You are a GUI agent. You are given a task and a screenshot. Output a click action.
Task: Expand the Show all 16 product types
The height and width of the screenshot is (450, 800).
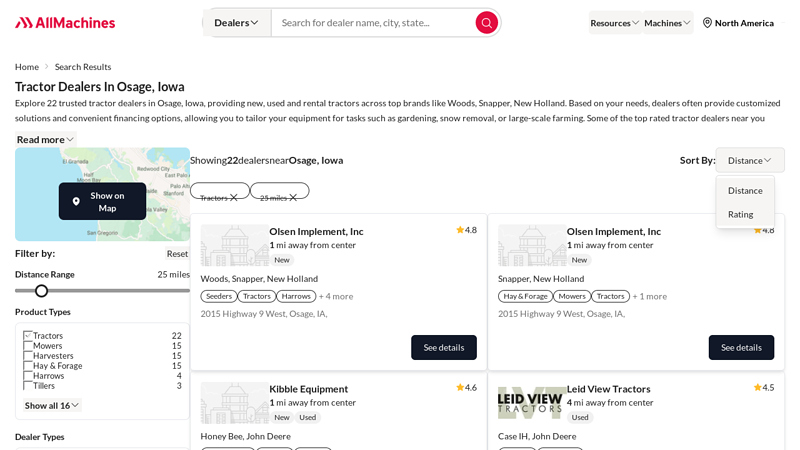[x=52, y=405]
